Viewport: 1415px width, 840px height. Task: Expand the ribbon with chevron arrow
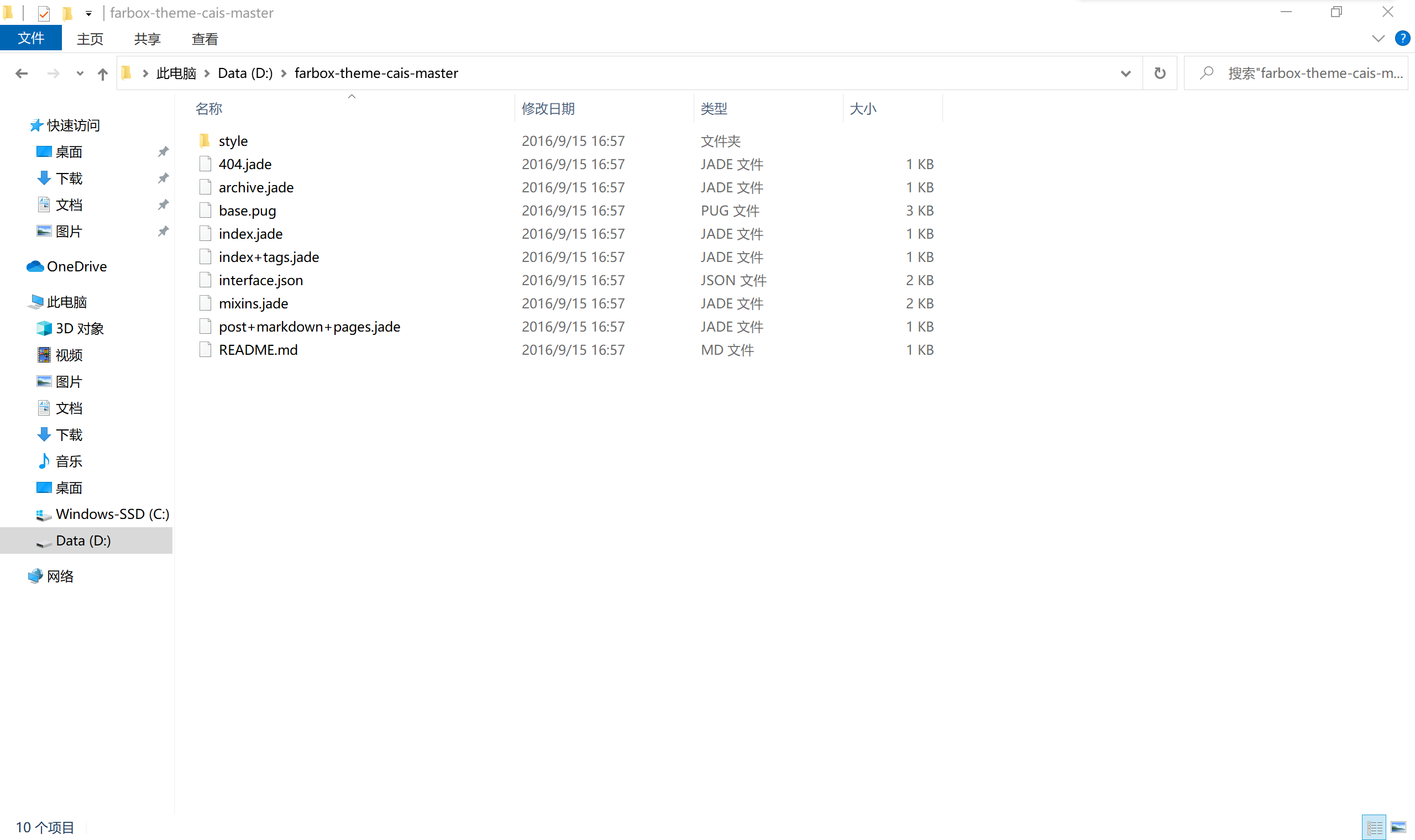tap(1378, 39)
